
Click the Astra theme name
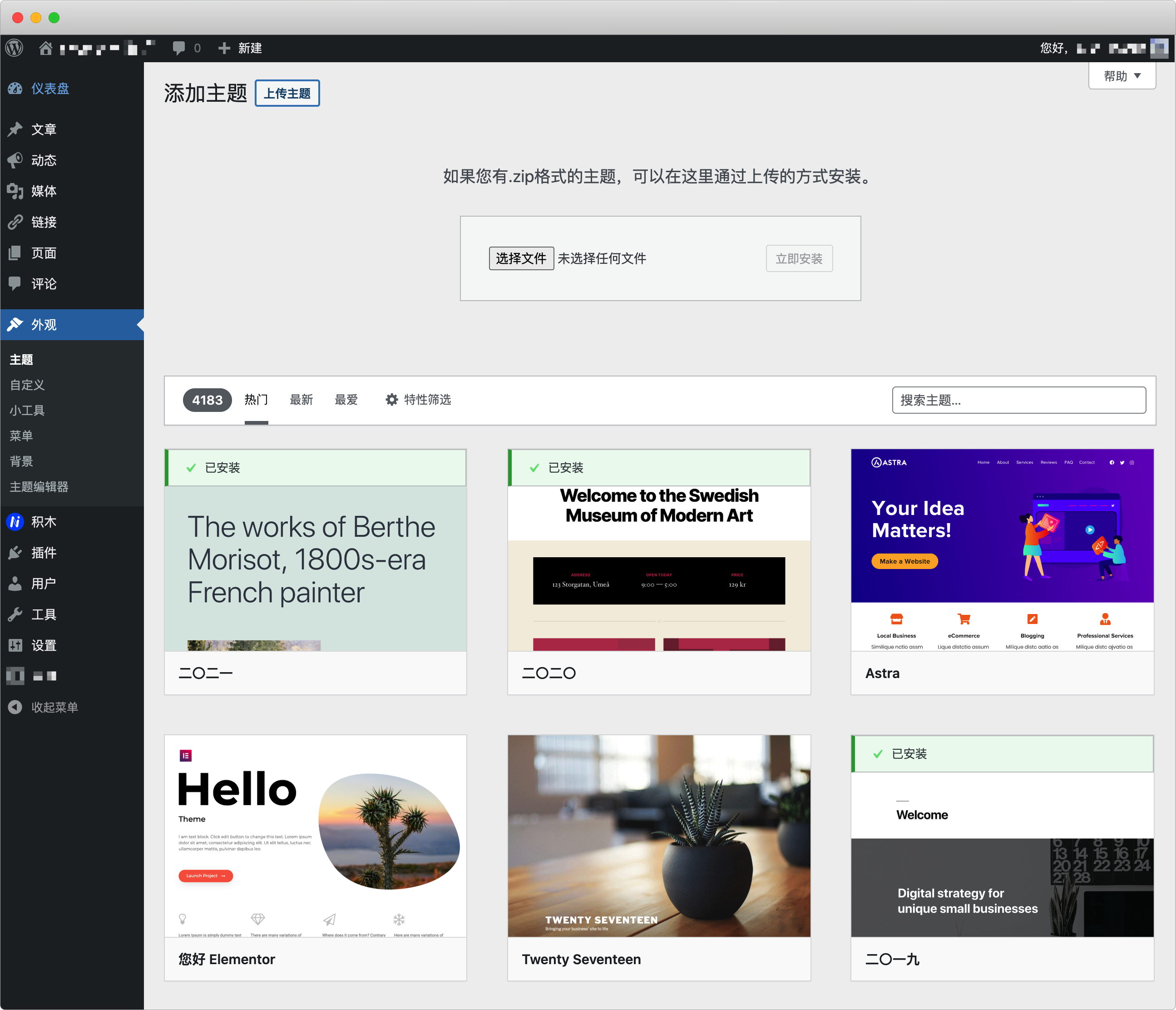(x=882, y=673)
